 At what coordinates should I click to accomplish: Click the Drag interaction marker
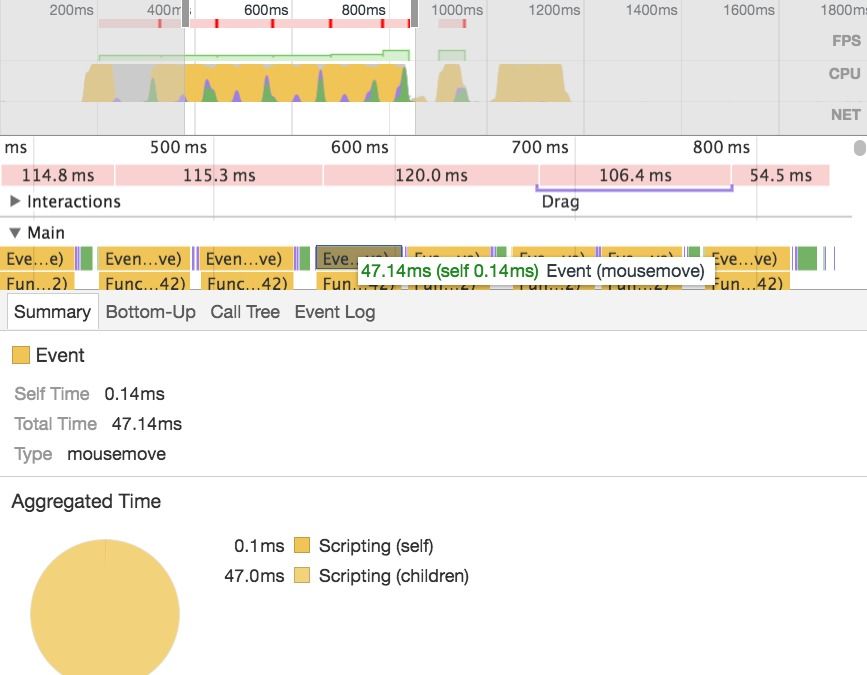pyautogui.click(x=634, y=190)
